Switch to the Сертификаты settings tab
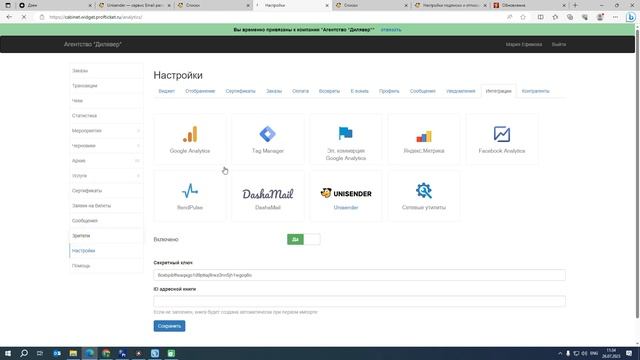The height and width of the screenshot is (360, 640). pos(240,91)
